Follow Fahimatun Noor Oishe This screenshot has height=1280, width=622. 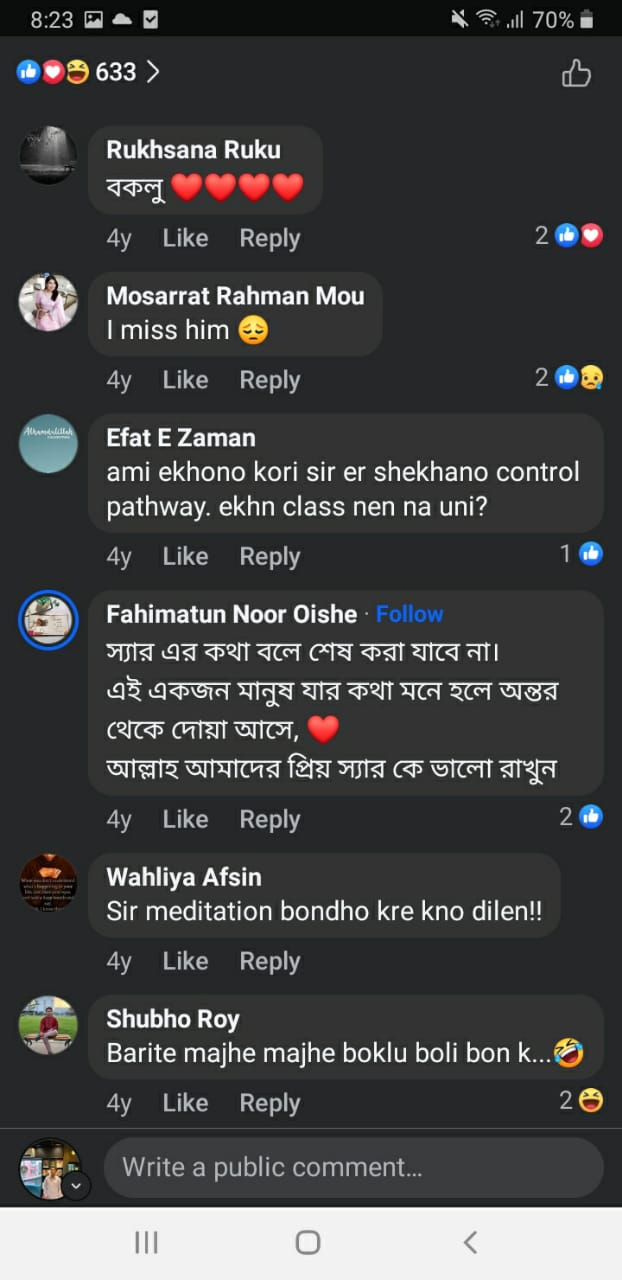tap(409, 613)
